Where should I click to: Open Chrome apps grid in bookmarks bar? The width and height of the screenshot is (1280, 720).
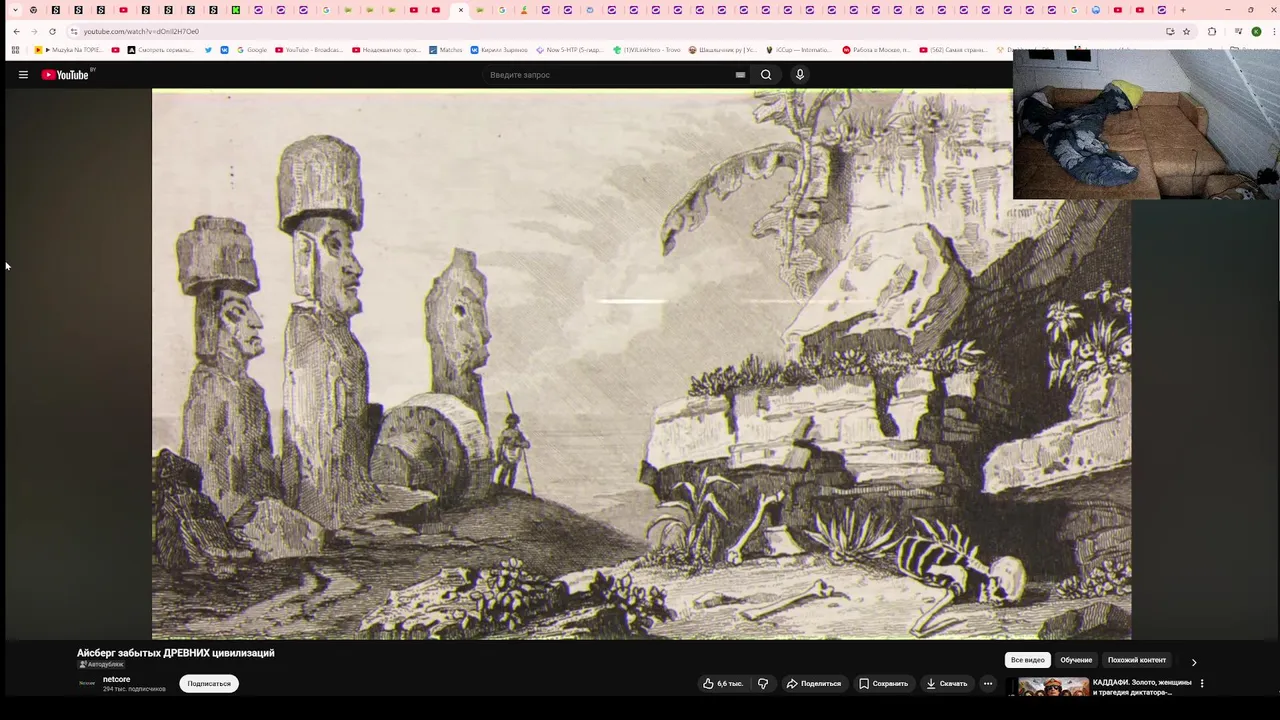tap(15, 50)
